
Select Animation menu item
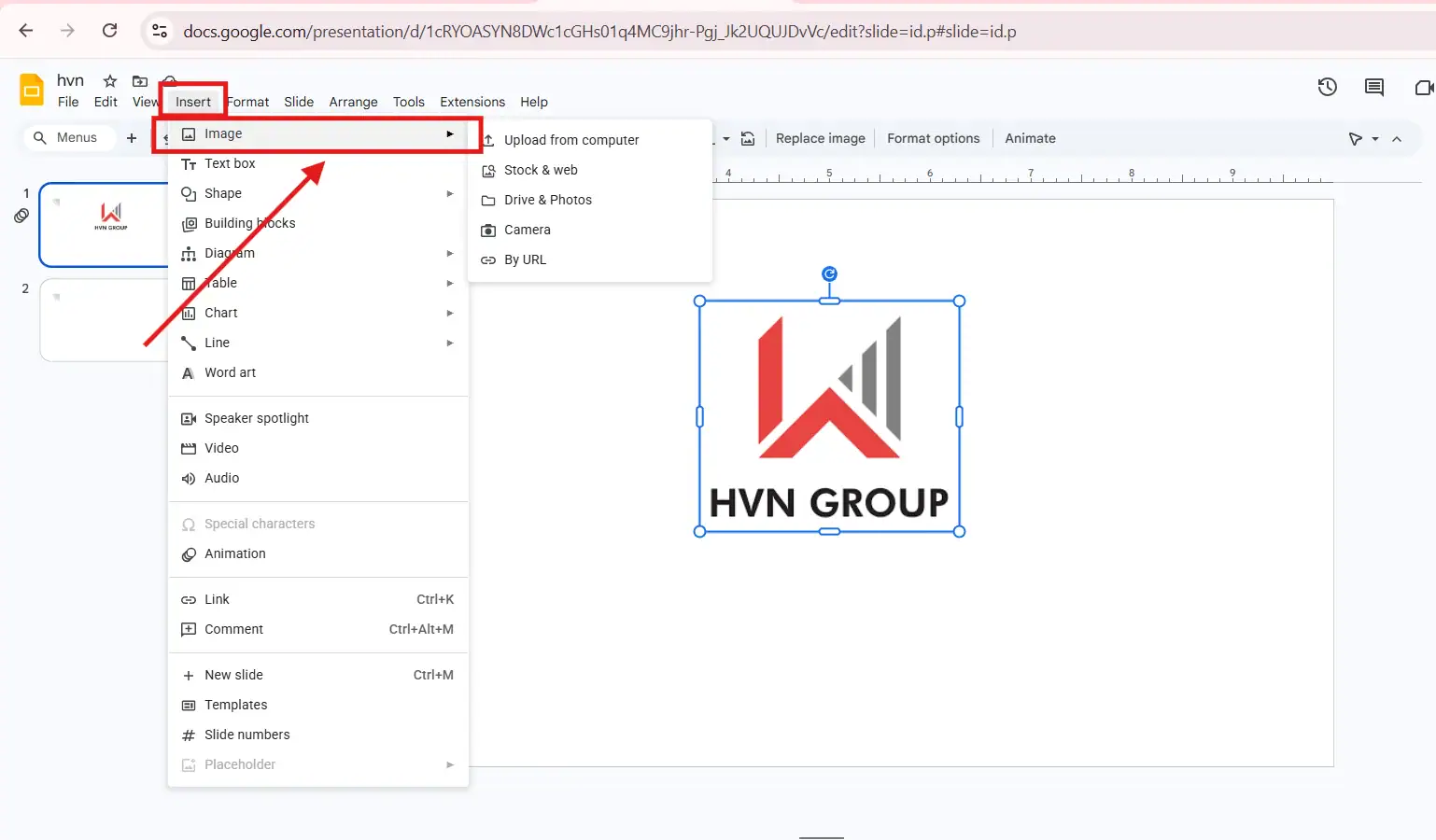[x=317, y=553]
